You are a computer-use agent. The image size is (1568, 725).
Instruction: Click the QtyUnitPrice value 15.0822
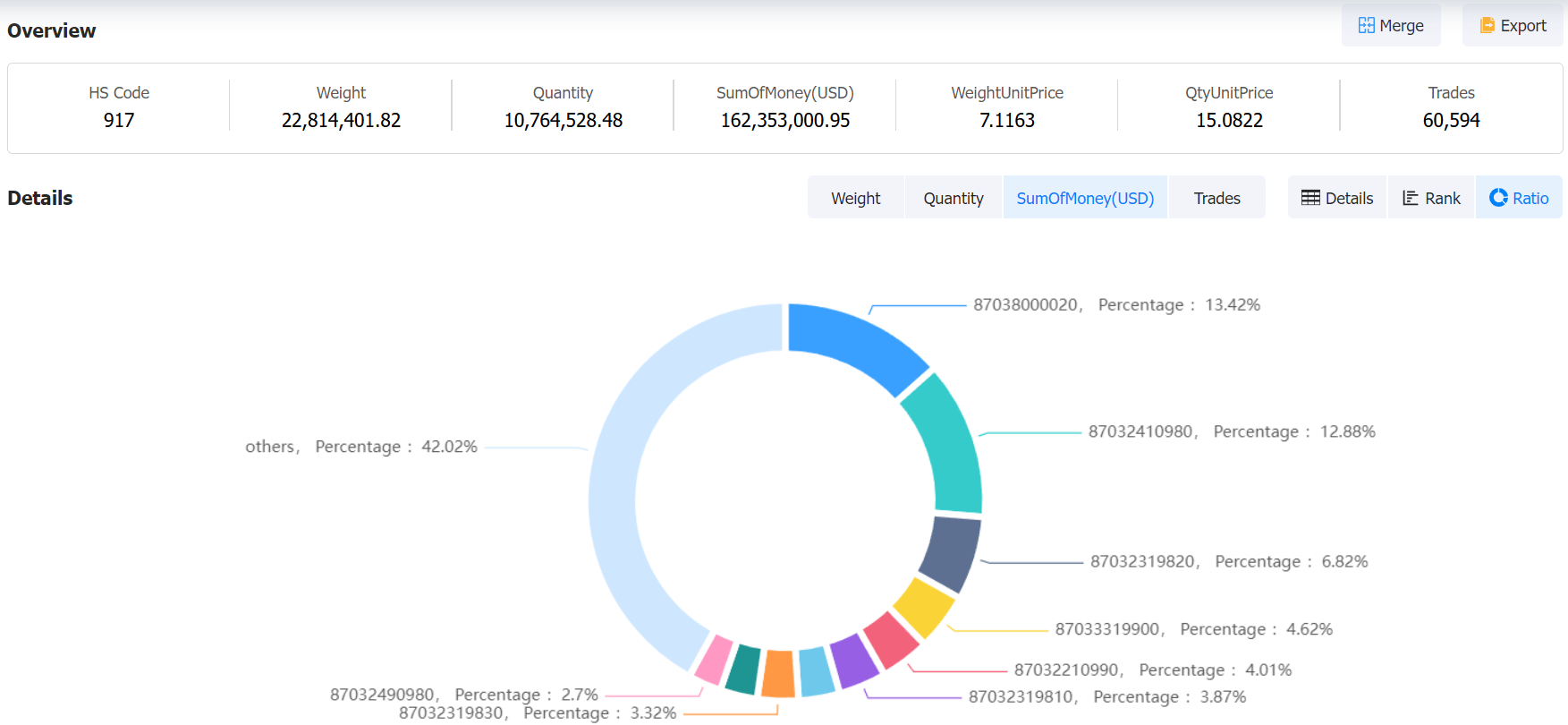(1230, 120)
